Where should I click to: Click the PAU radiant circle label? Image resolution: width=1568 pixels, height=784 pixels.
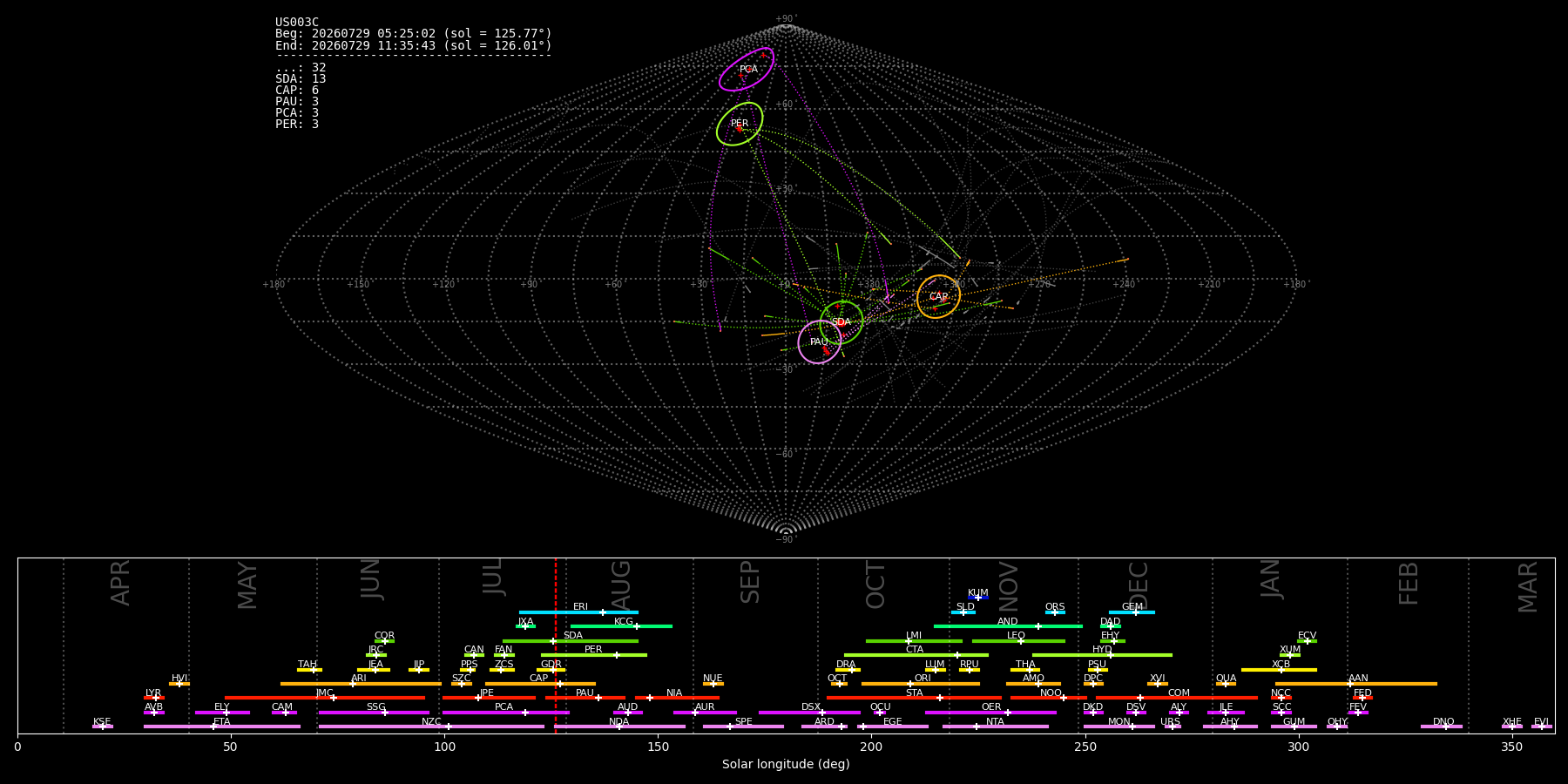(819, 342)
